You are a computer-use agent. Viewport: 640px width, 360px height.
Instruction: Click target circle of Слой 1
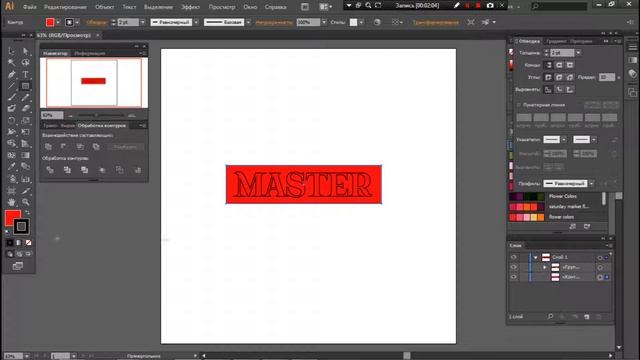pyautogui.click(x=600, y=258)
